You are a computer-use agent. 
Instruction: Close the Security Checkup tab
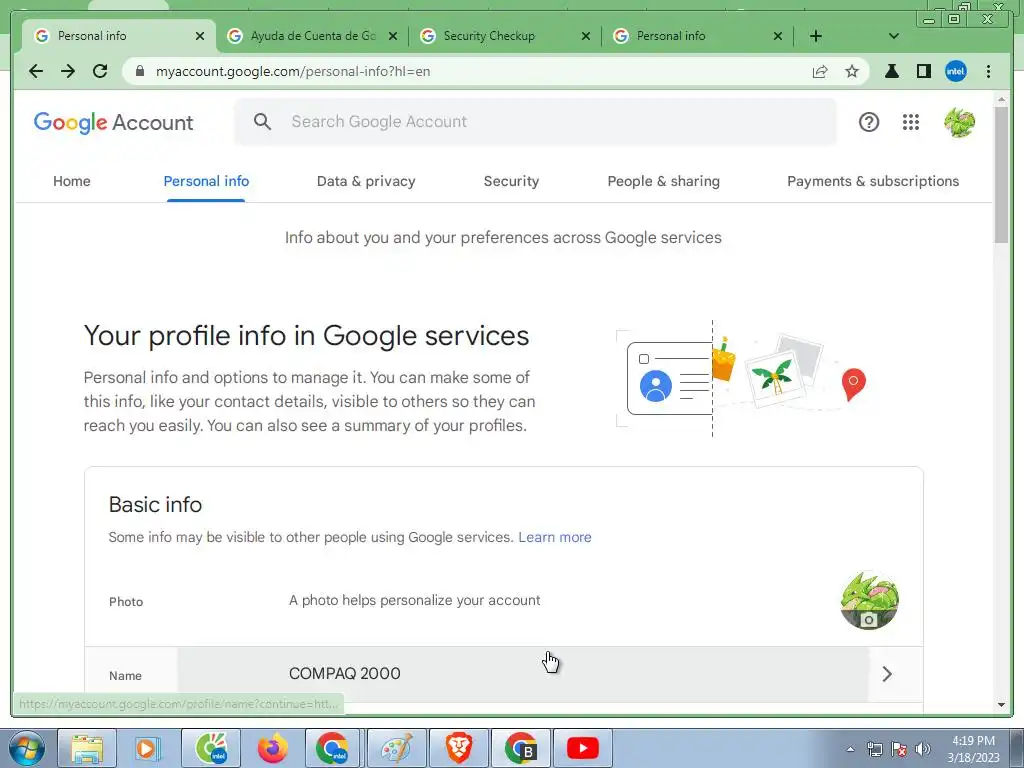pos(586,36)
